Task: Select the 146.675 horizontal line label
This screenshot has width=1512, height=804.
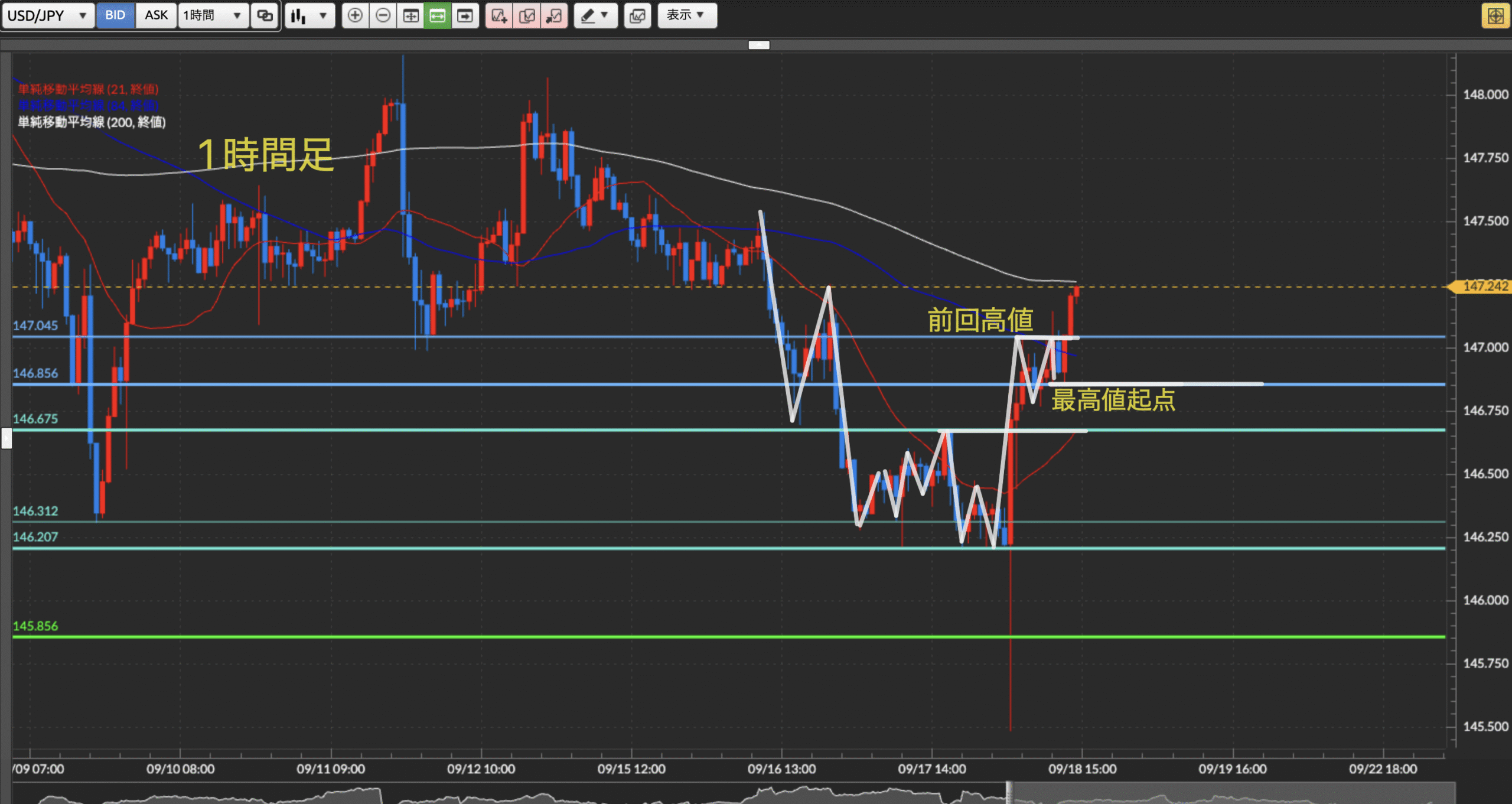Action: pyautogui.click(x=35, y=419)
